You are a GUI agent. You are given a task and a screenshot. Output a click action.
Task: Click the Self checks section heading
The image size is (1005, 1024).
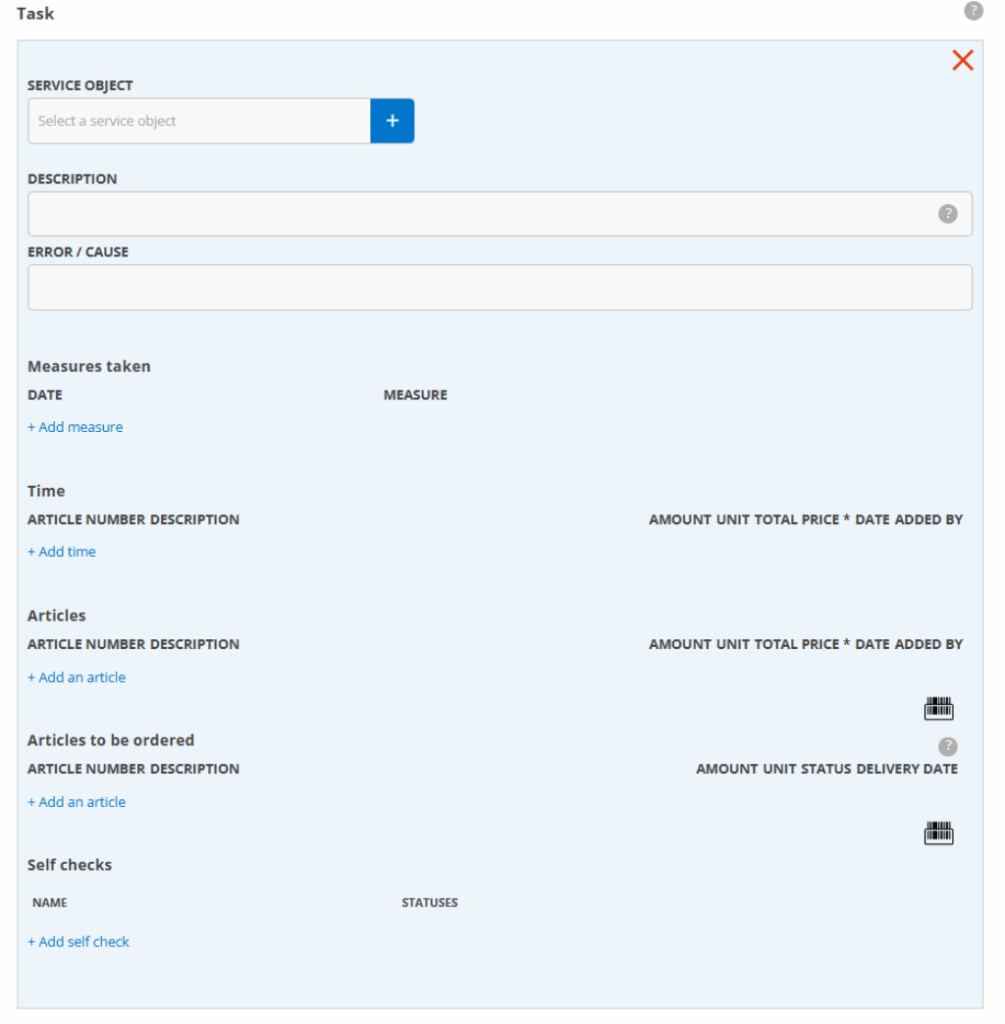click(70, 865)
